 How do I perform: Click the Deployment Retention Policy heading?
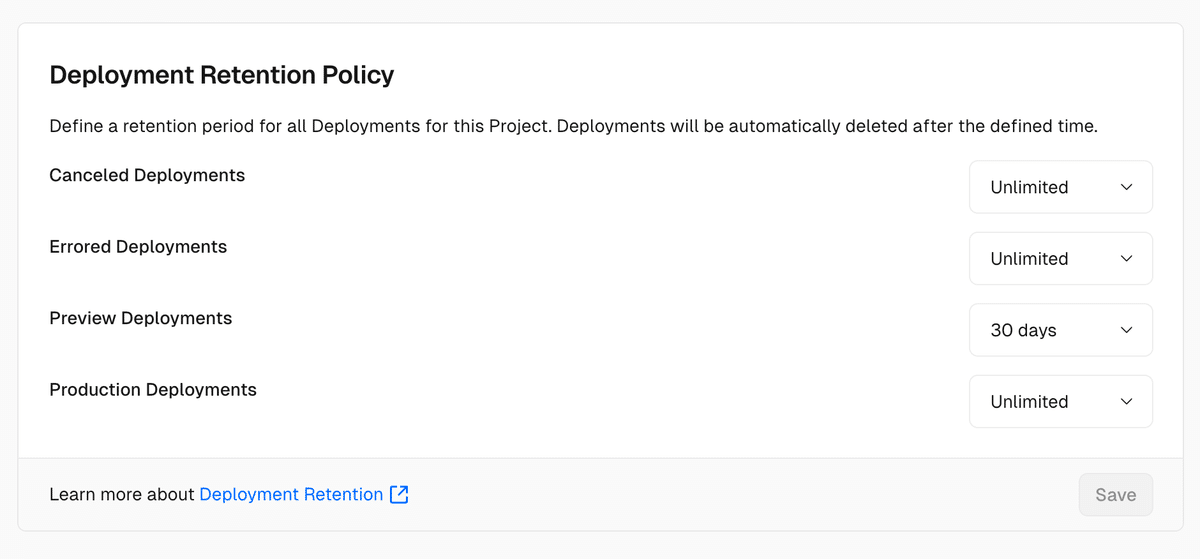coord(222,75)
